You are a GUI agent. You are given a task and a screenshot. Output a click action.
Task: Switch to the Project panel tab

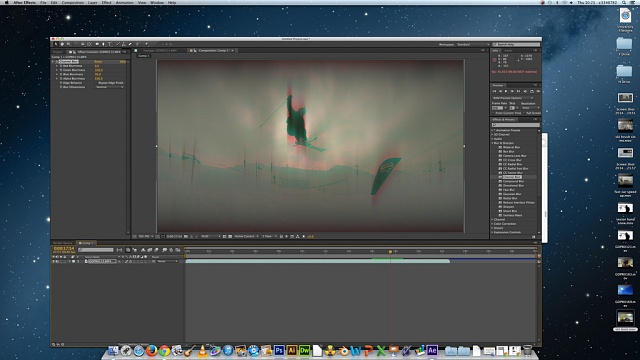tap(58, 52)
